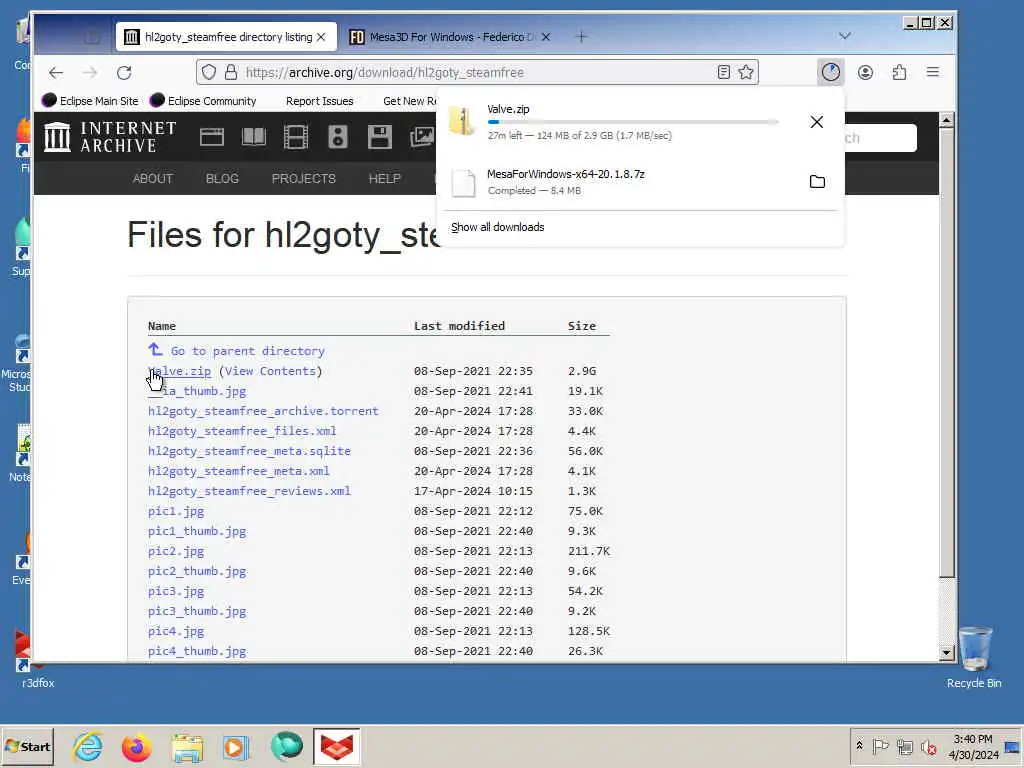Open the Archive texts book icon

254,137
